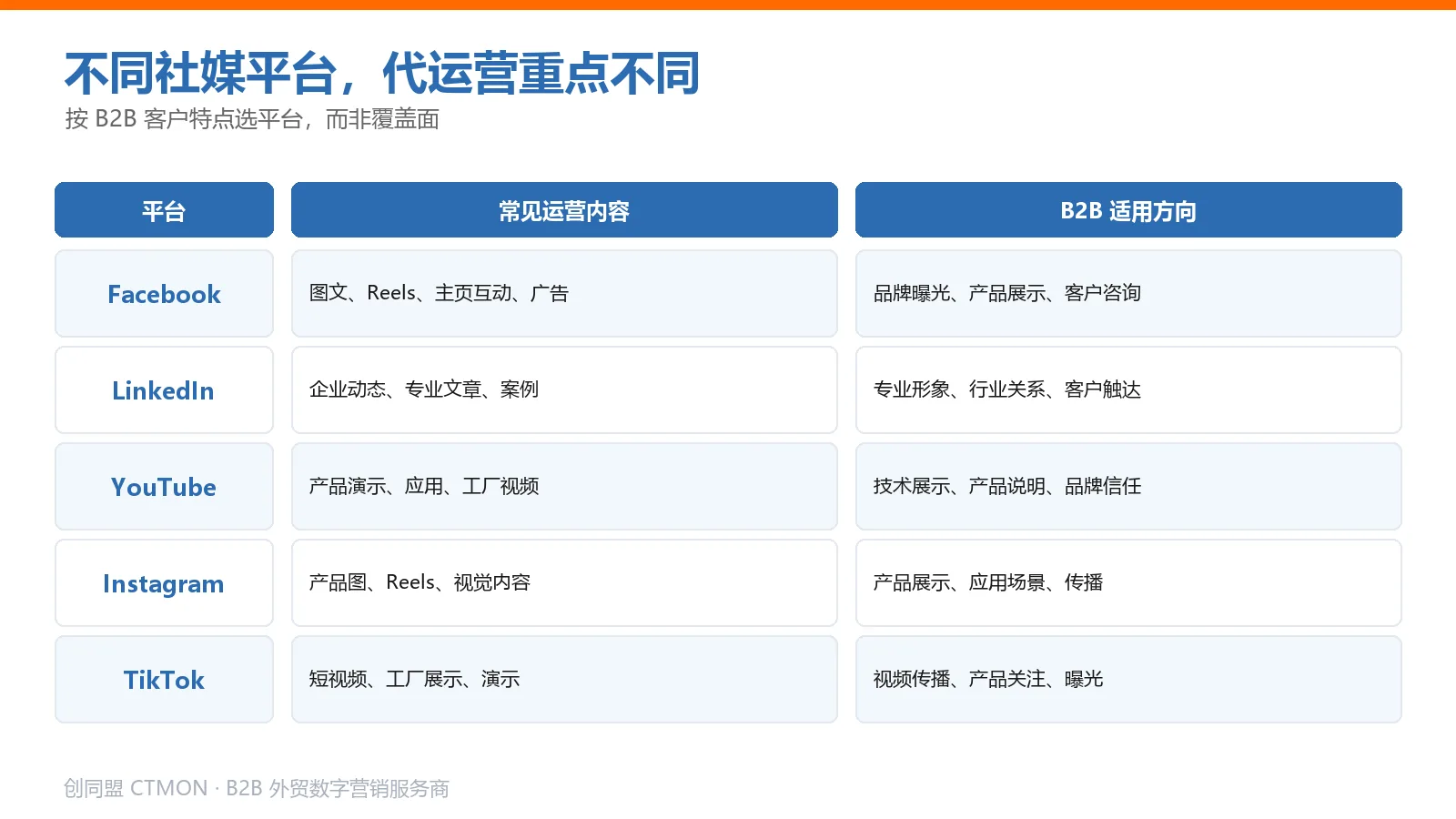The width and height of the screenshot is (1456, 819).
Task: Select the YouTube platform cell
Action: tap(164, 487)
